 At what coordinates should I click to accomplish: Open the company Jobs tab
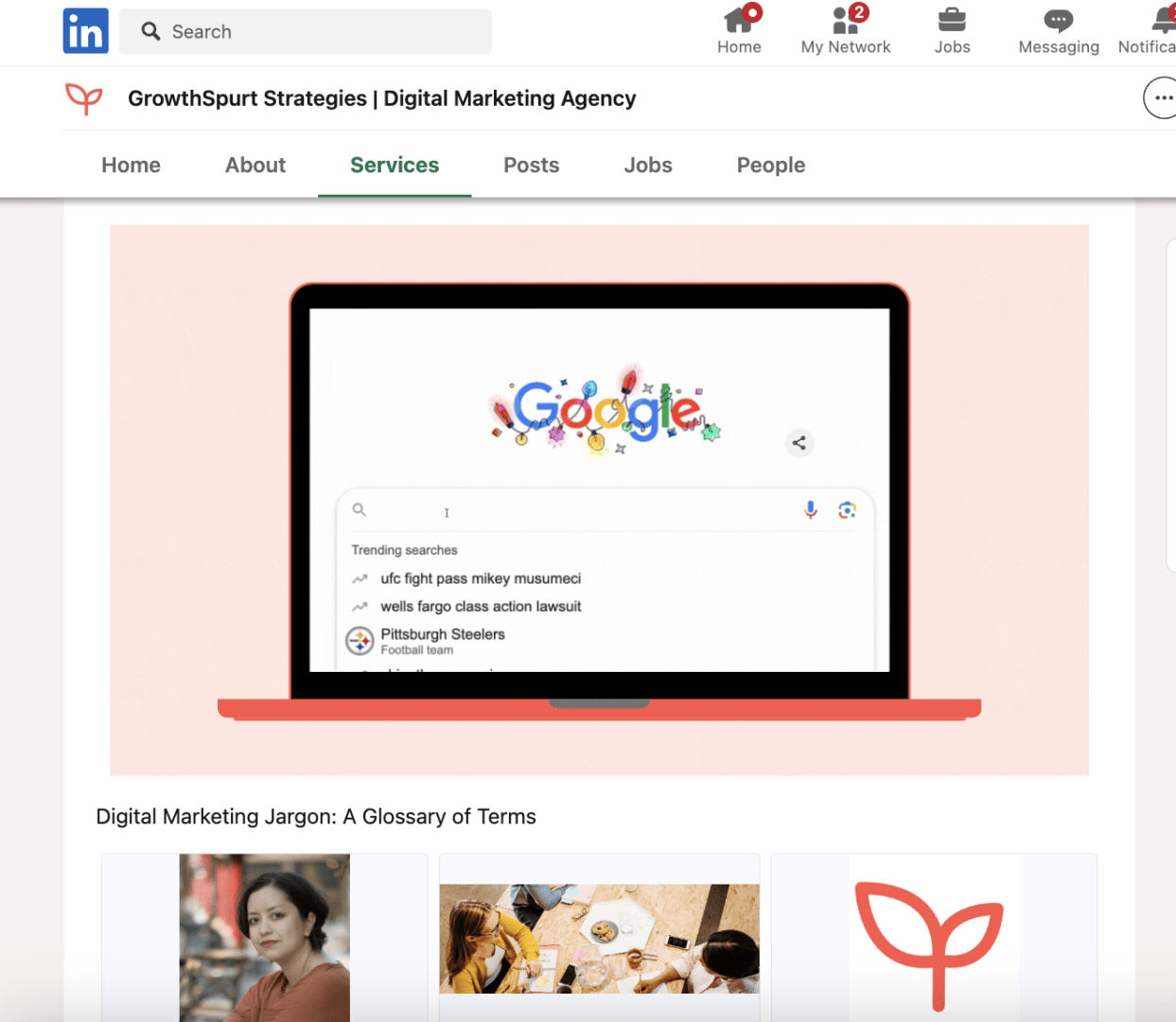pos(648,165)
